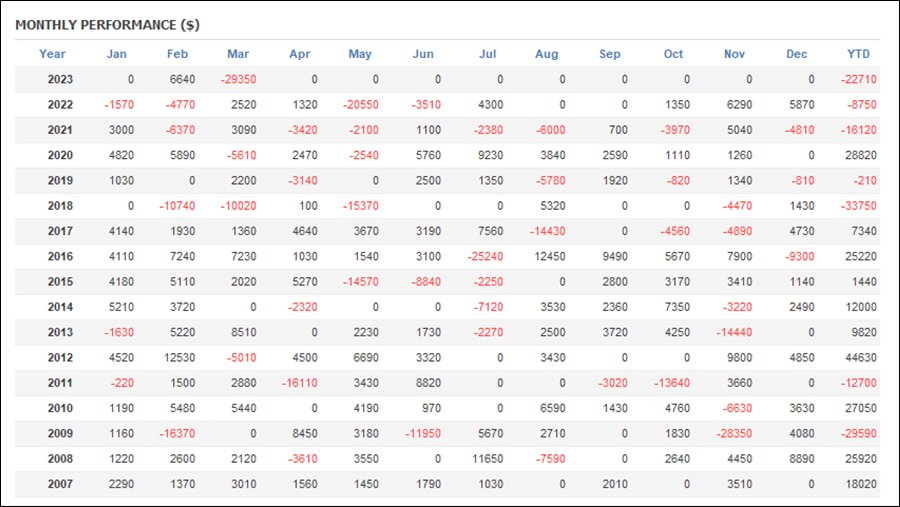Select the 2023 year row label
Image resolution: width=900 pixels, height=507 pixels.
(x=60, y=79)
